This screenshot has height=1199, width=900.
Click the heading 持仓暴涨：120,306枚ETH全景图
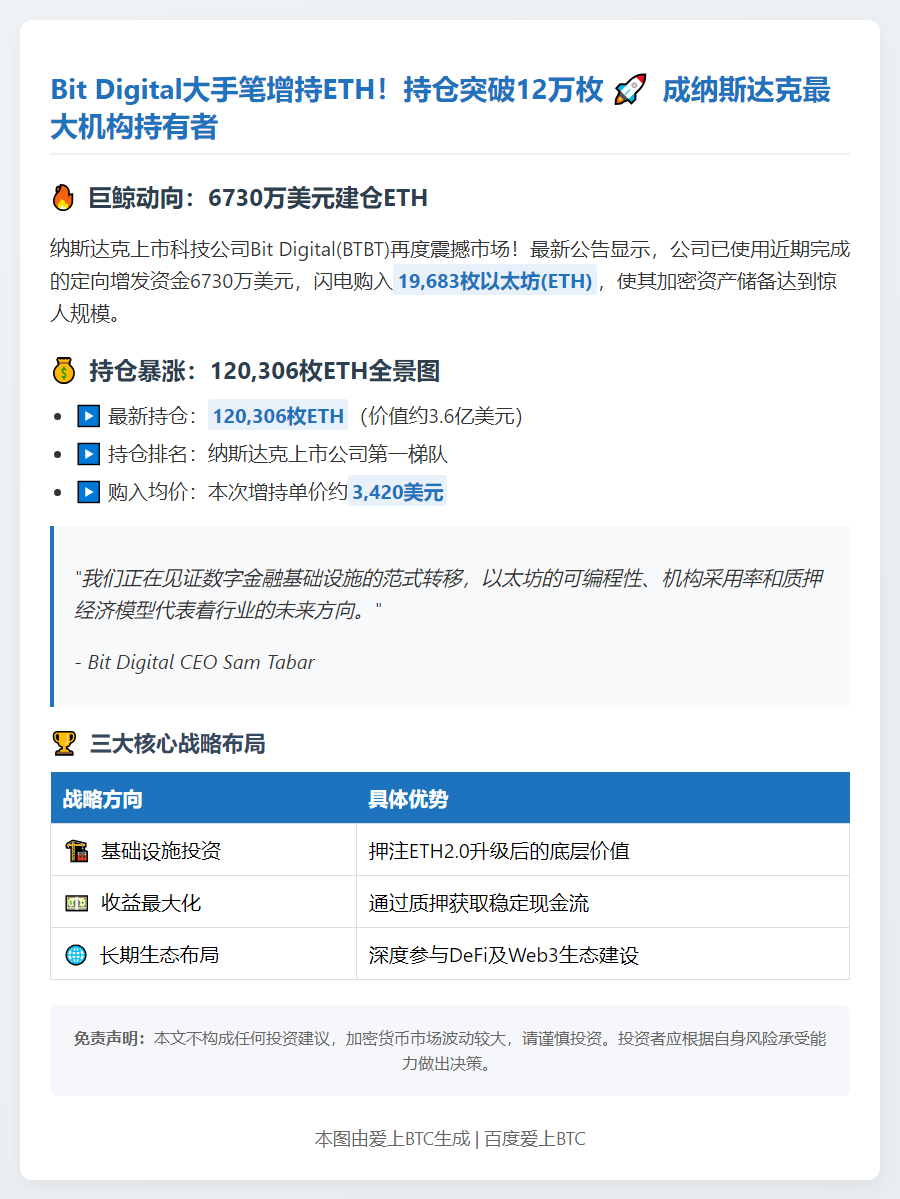click(x=264, y=371)
